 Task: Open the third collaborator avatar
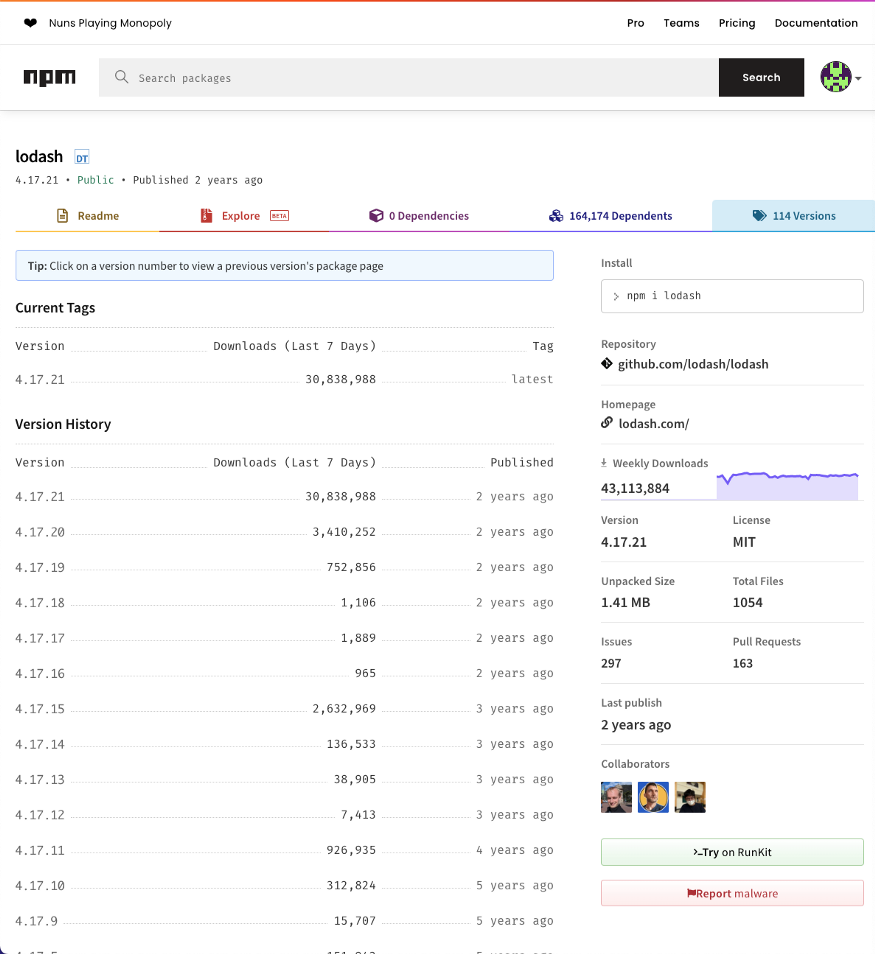690,797
